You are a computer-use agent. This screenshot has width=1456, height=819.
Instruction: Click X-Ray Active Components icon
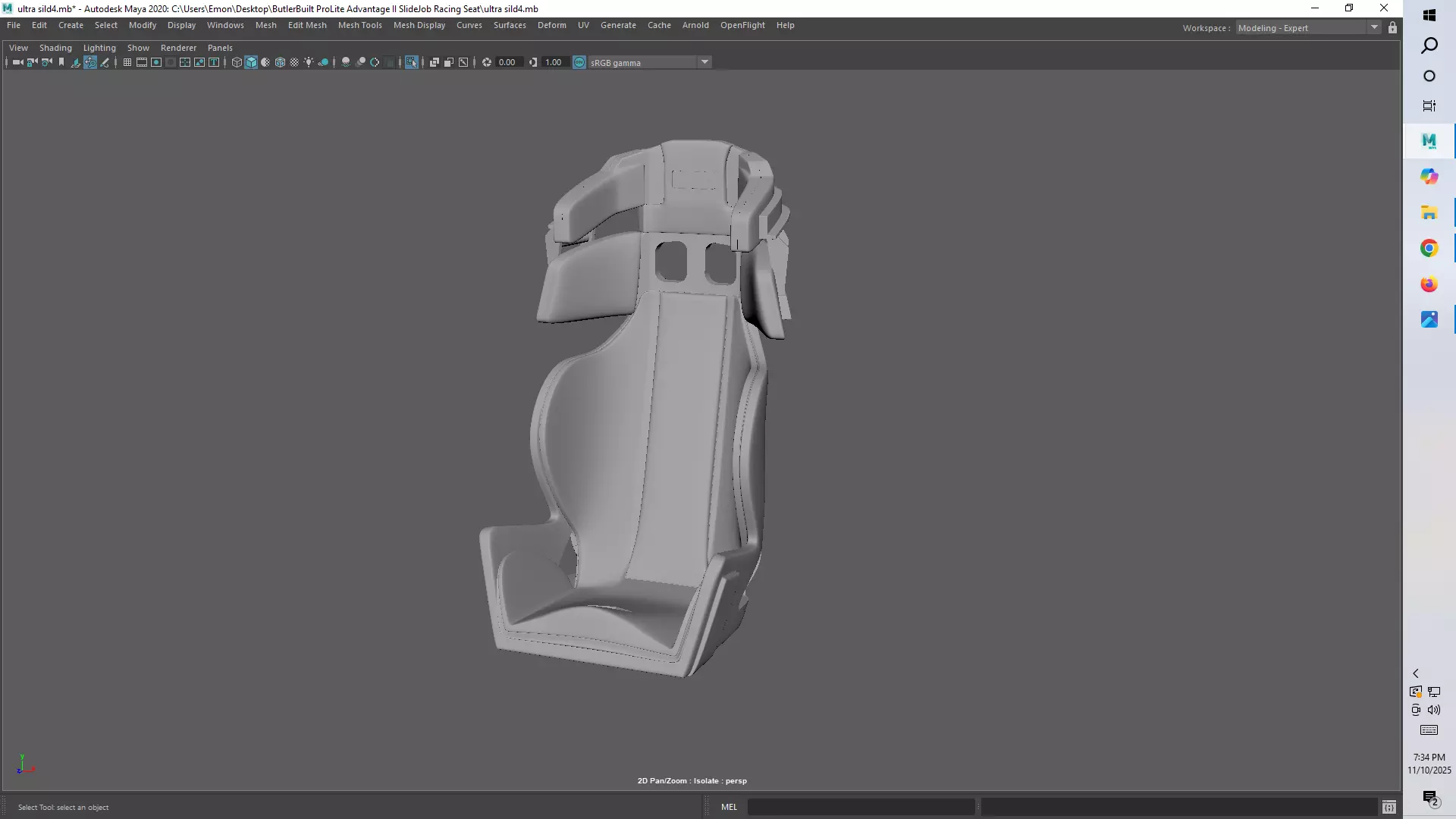[x=449, y=62]
